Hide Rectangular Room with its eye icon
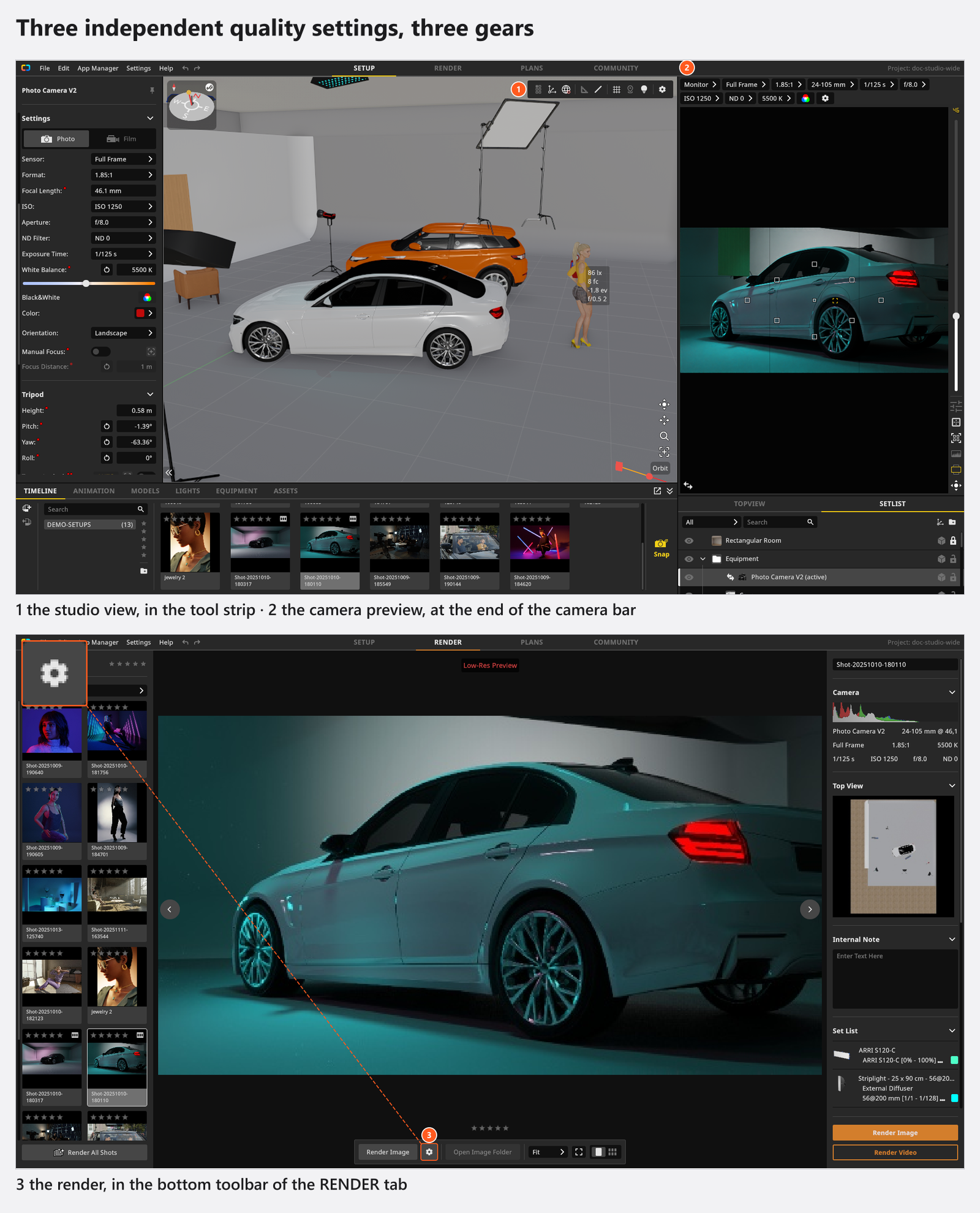 689,541
